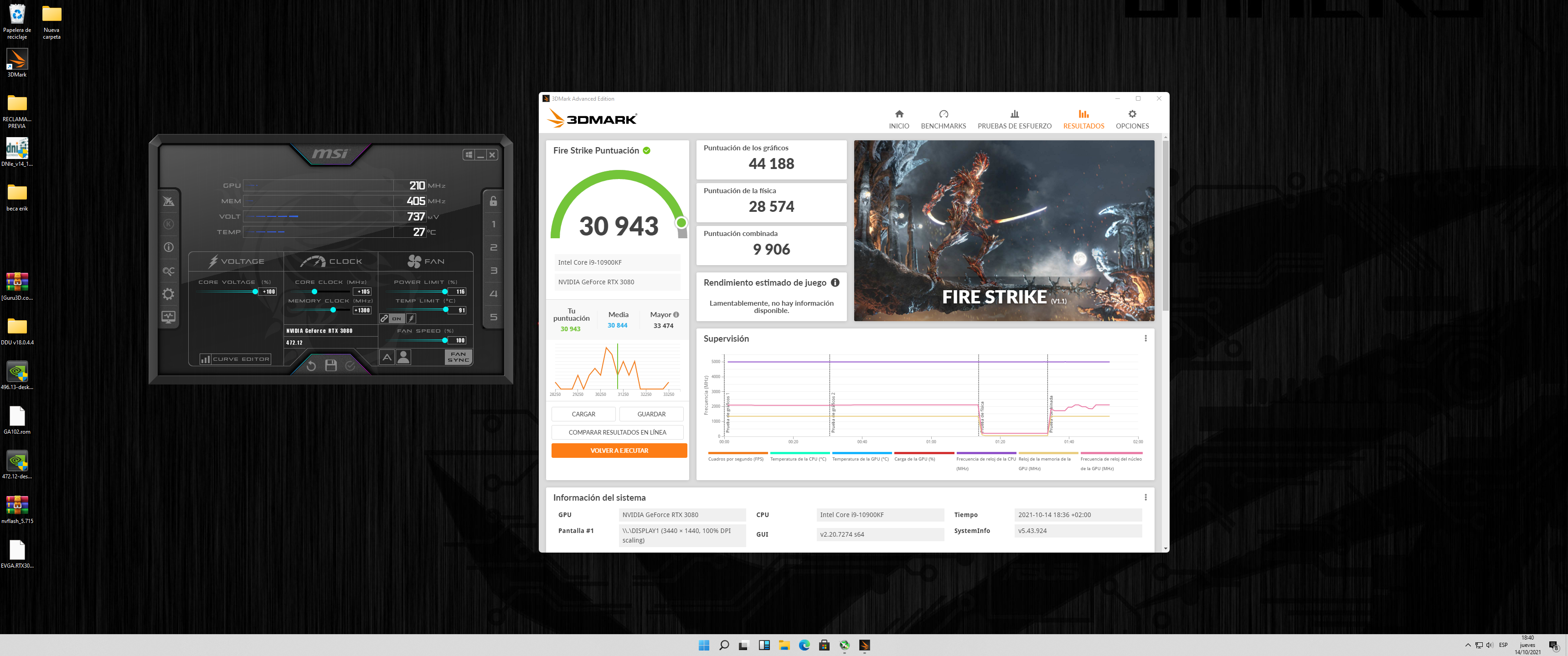This screenshot has height=656, width=1568.
Task: Open the PRUEBAS DE ESFUERZO tab
Action: coord(1014,119)
